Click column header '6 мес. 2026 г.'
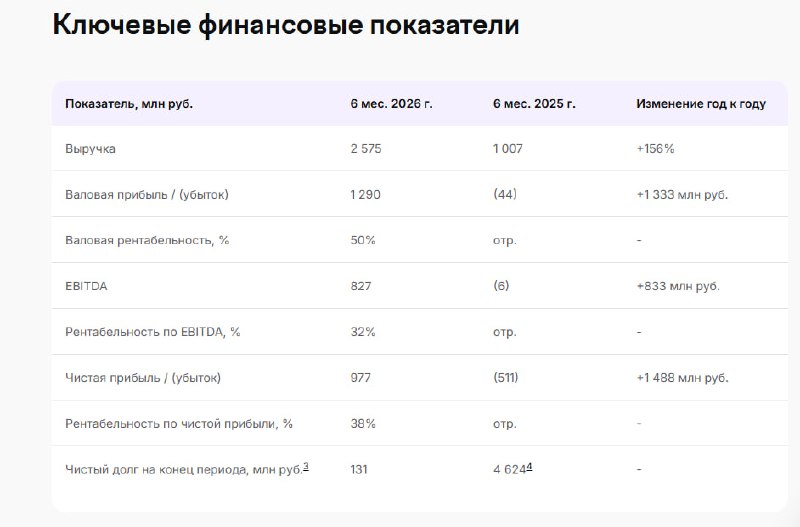This screenshot has width=800, height=527. 391,104
